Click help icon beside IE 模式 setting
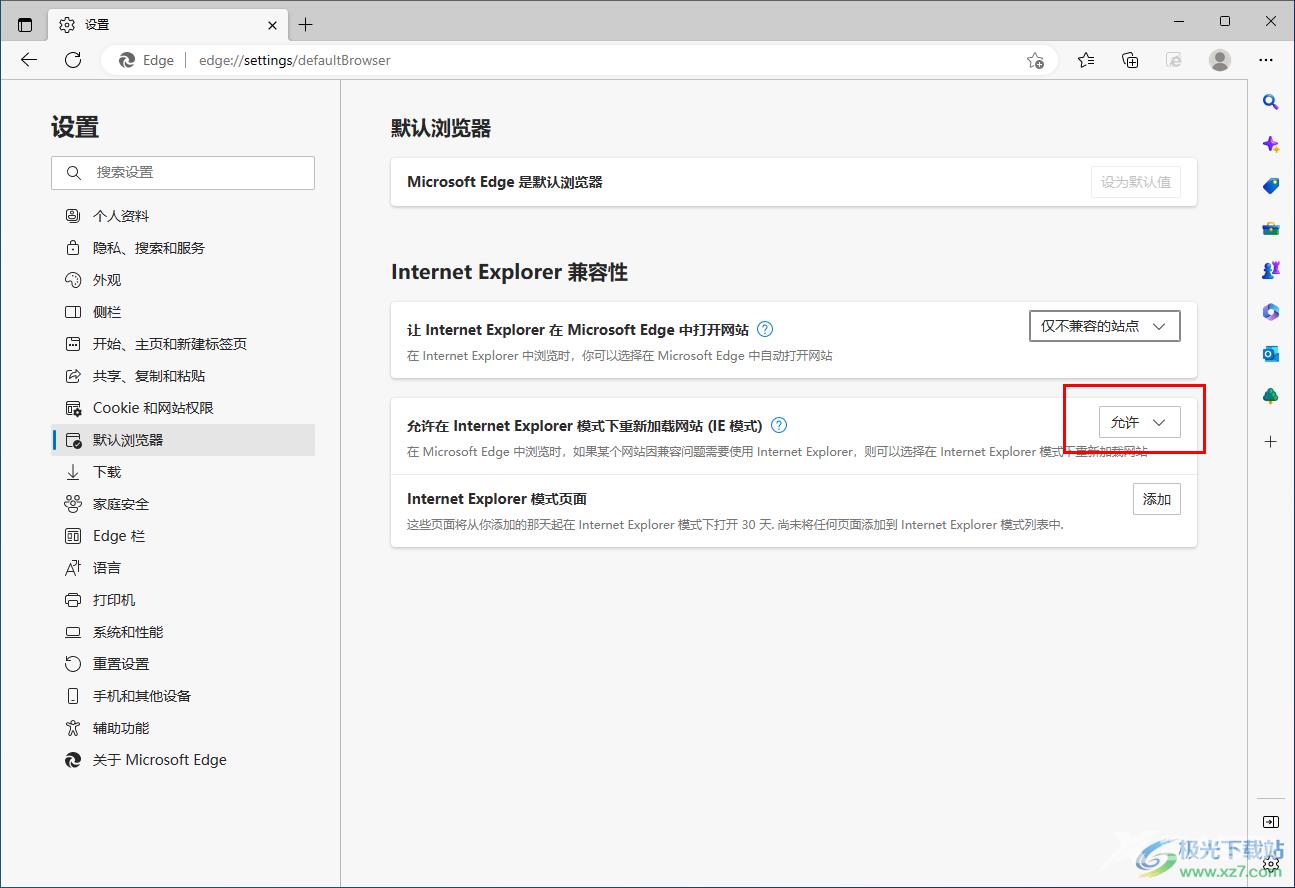This screenshot has width=1295, height=888. click(779, 425)
